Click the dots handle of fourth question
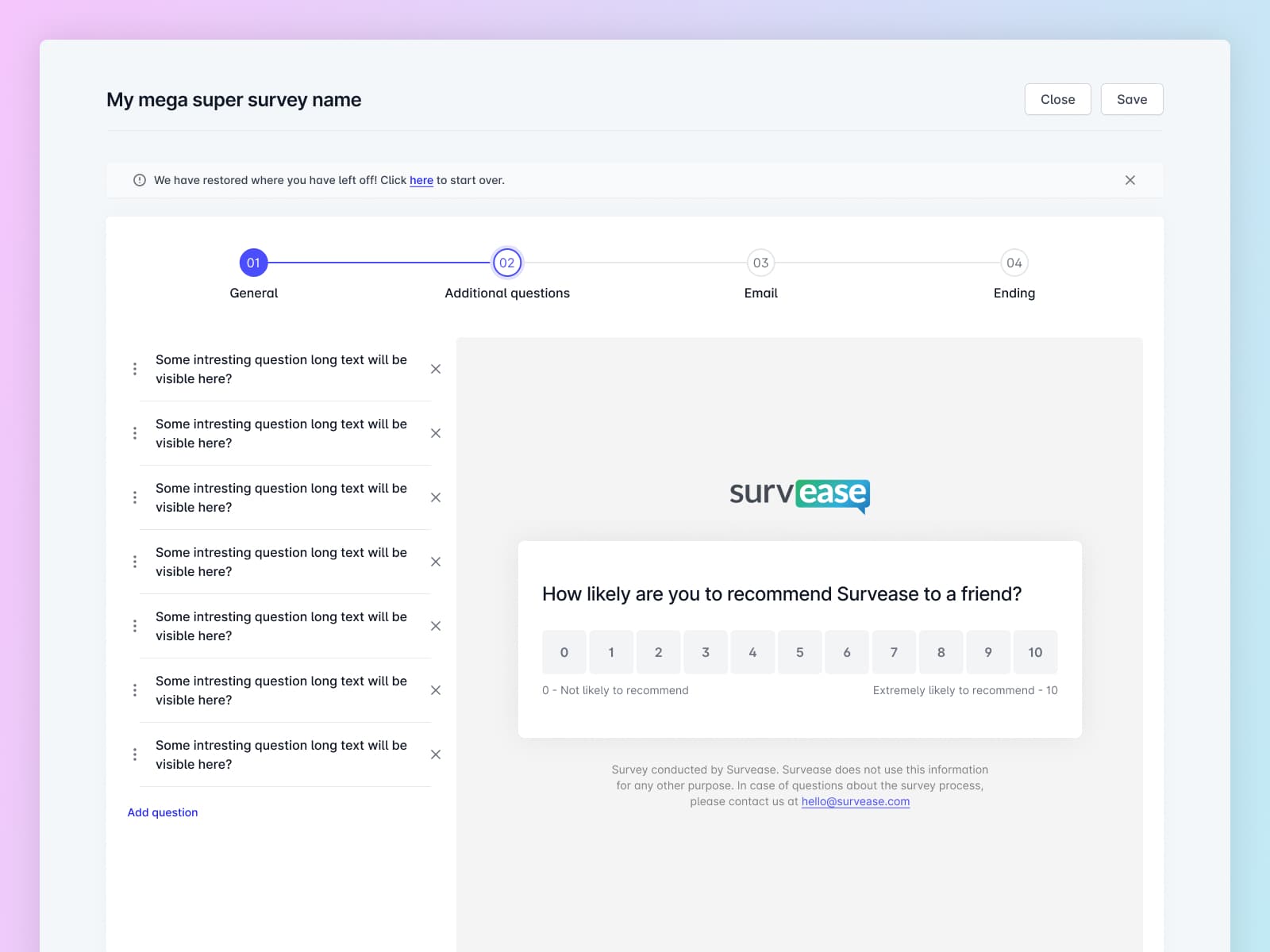Image resolution: width=1270 pixels, height=952 pixels. click(135, 562)
